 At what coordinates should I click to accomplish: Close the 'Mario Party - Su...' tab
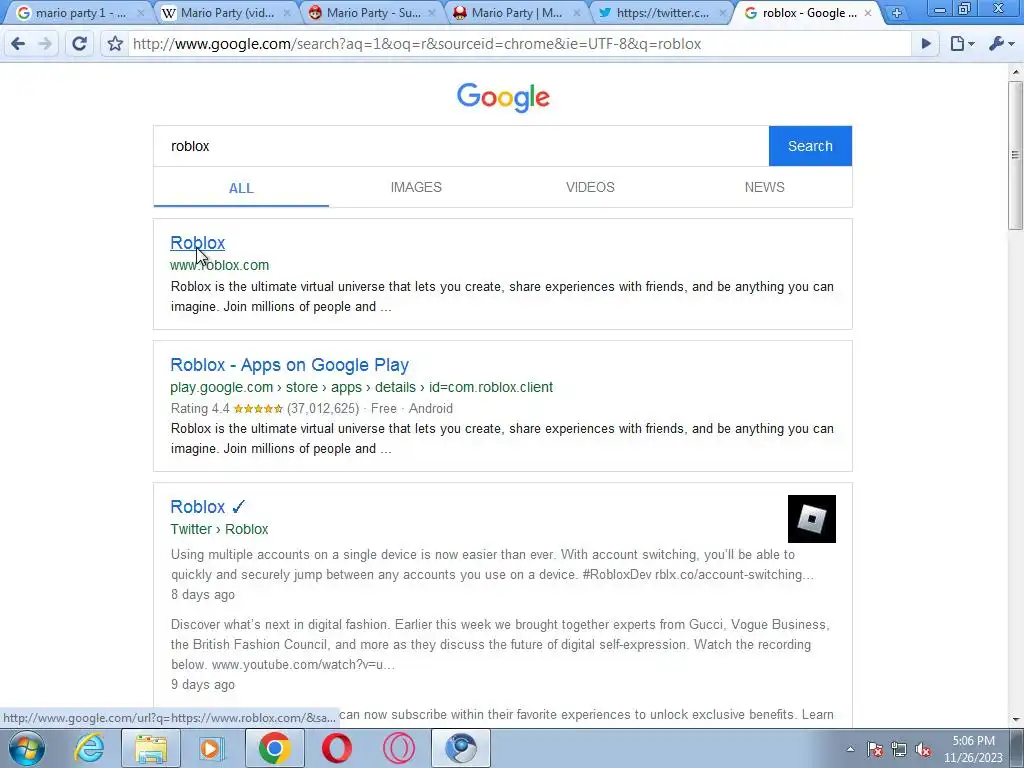tap(432, 12)
